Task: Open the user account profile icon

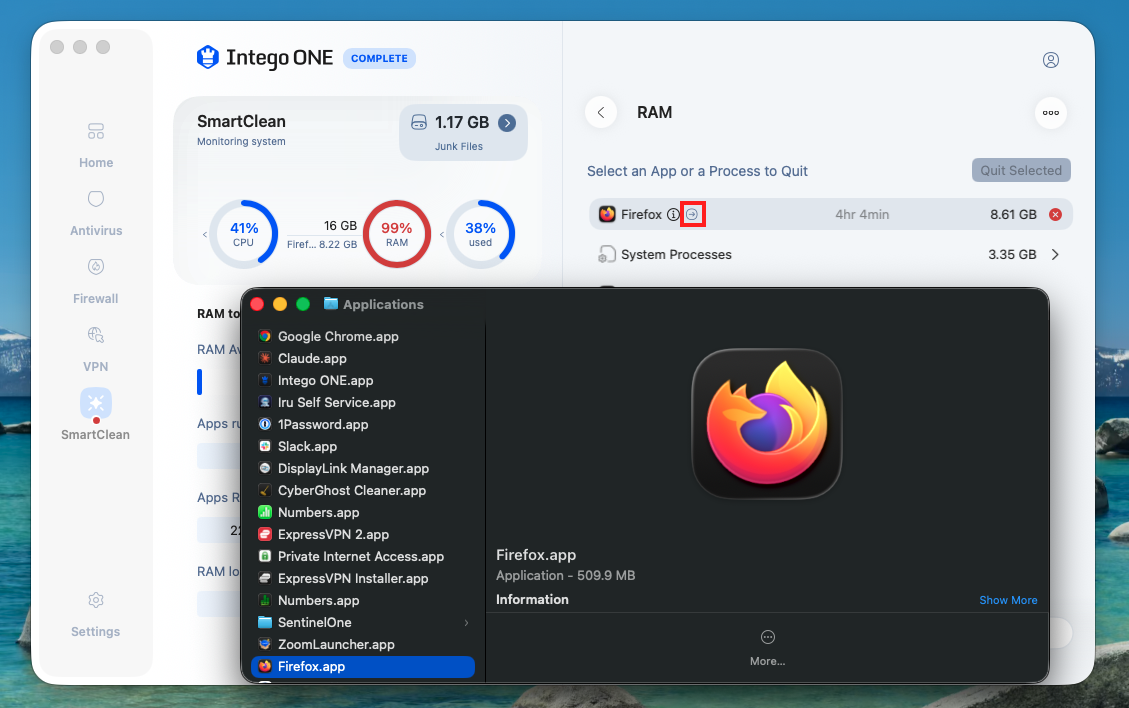Action: (x=1051, y=60)
